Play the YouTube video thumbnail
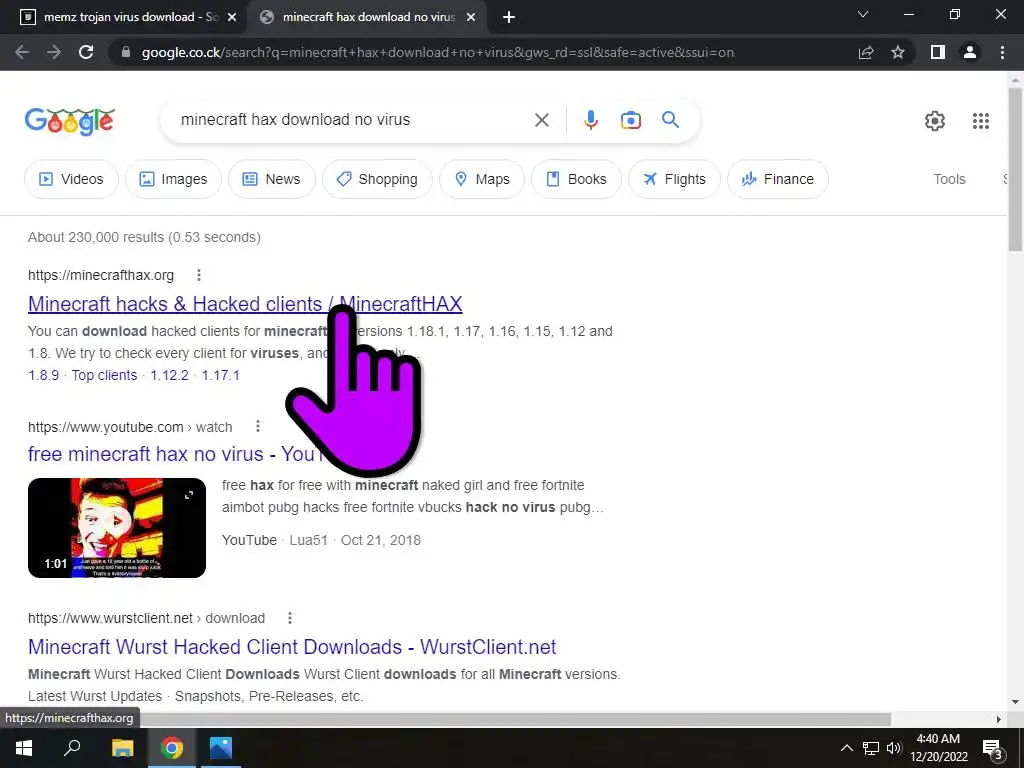This screenshot has width=1024, height=768. point(117,528)
